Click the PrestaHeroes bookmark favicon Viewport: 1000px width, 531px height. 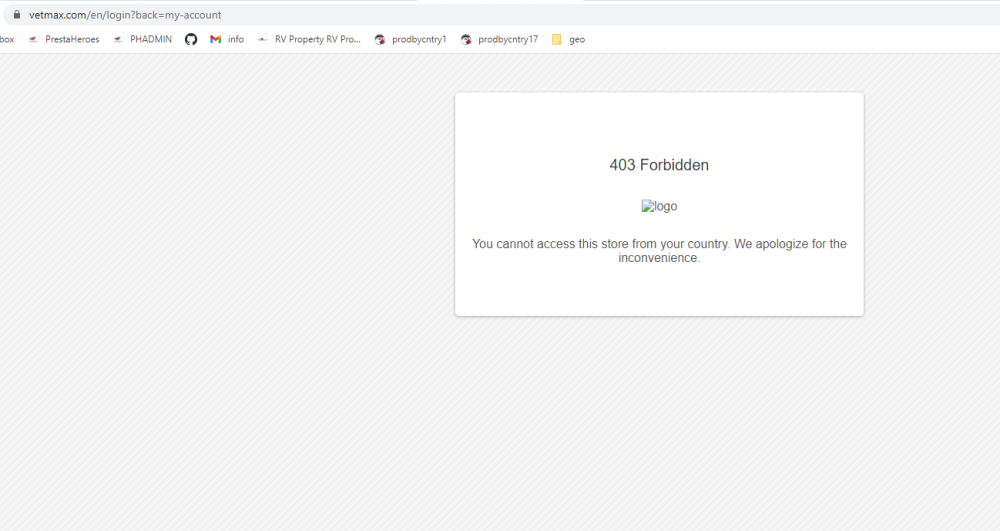pyautogui.click(x=33, y=40)
